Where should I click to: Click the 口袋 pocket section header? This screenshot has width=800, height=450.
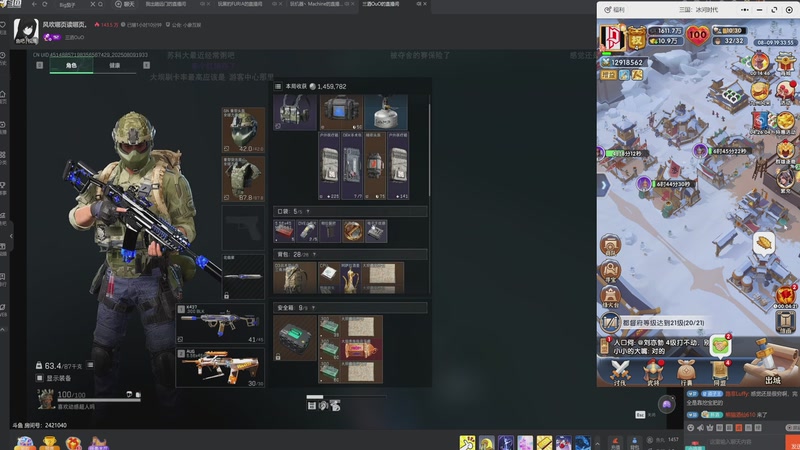tap(351, 211)
